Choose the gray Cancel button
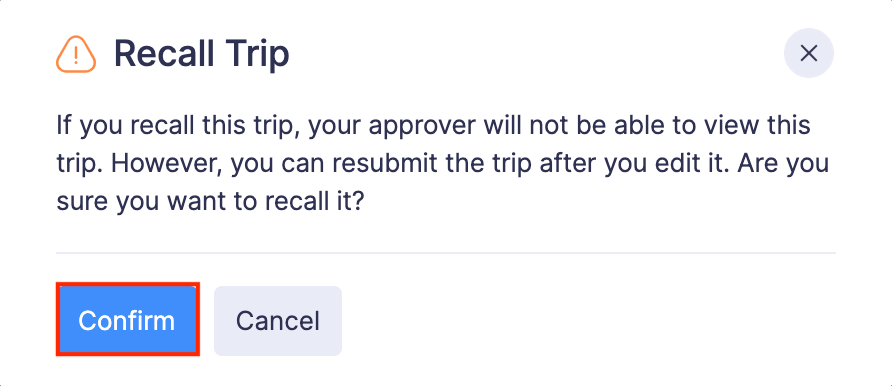892x386 pixels. (278, 321)
